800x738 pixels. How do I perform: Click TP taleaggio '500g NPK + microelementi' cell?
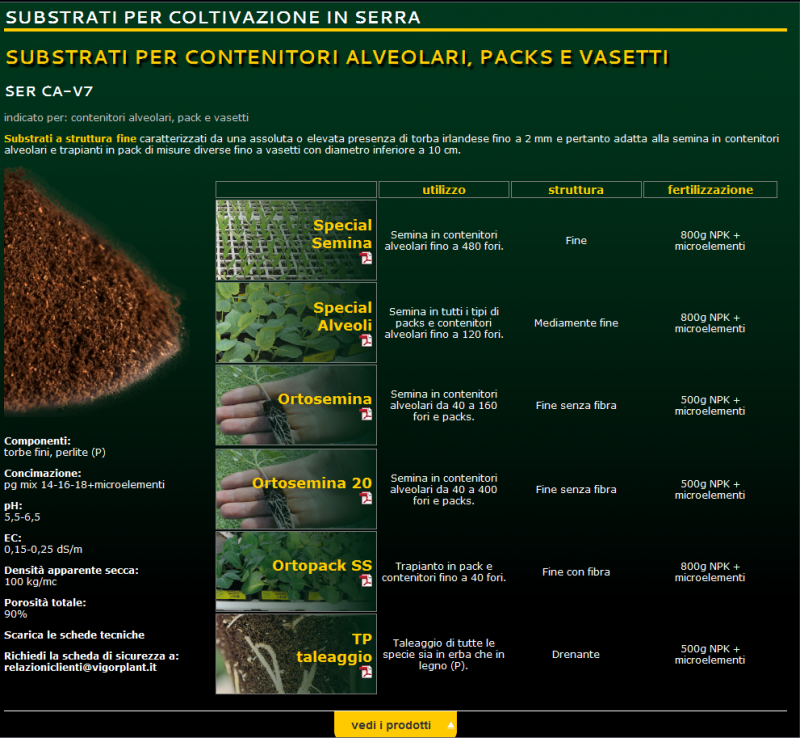(x=710, y=654)
